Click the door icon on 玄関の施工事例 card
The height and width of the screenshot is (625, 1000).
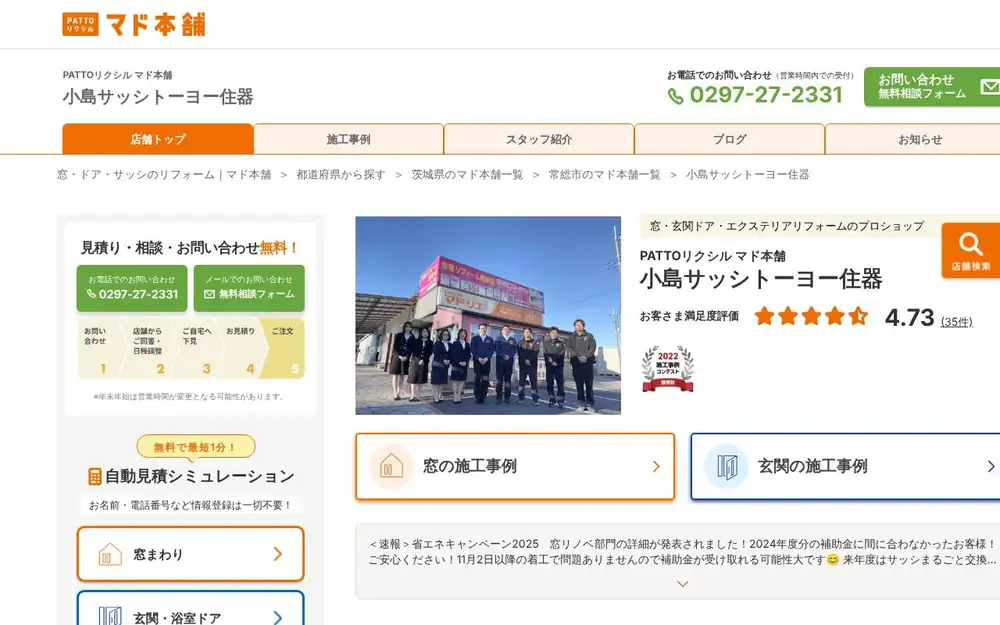726,466
